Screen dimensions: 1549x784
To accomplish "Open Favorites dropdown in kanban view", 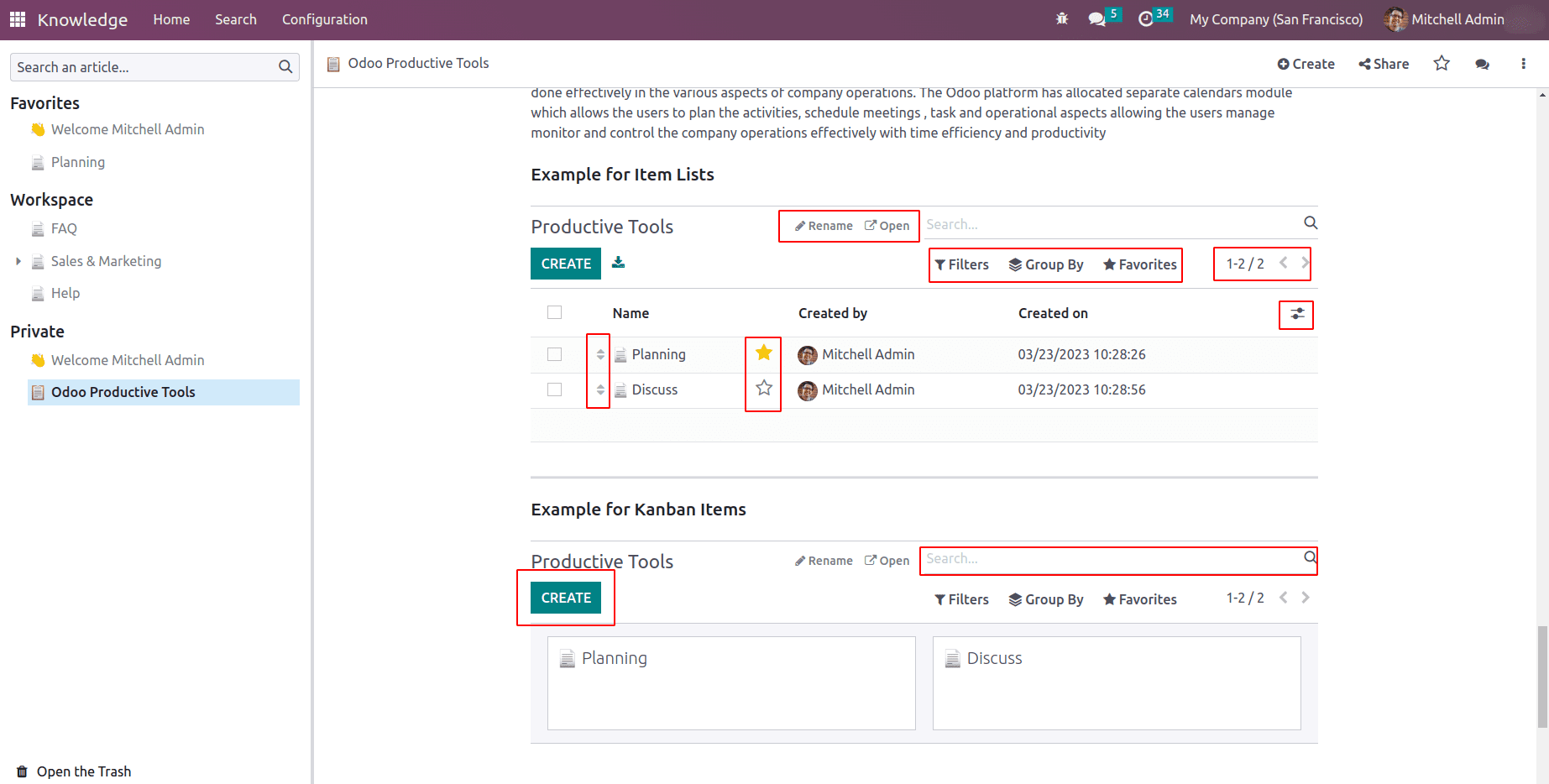I will (1140, 599).
